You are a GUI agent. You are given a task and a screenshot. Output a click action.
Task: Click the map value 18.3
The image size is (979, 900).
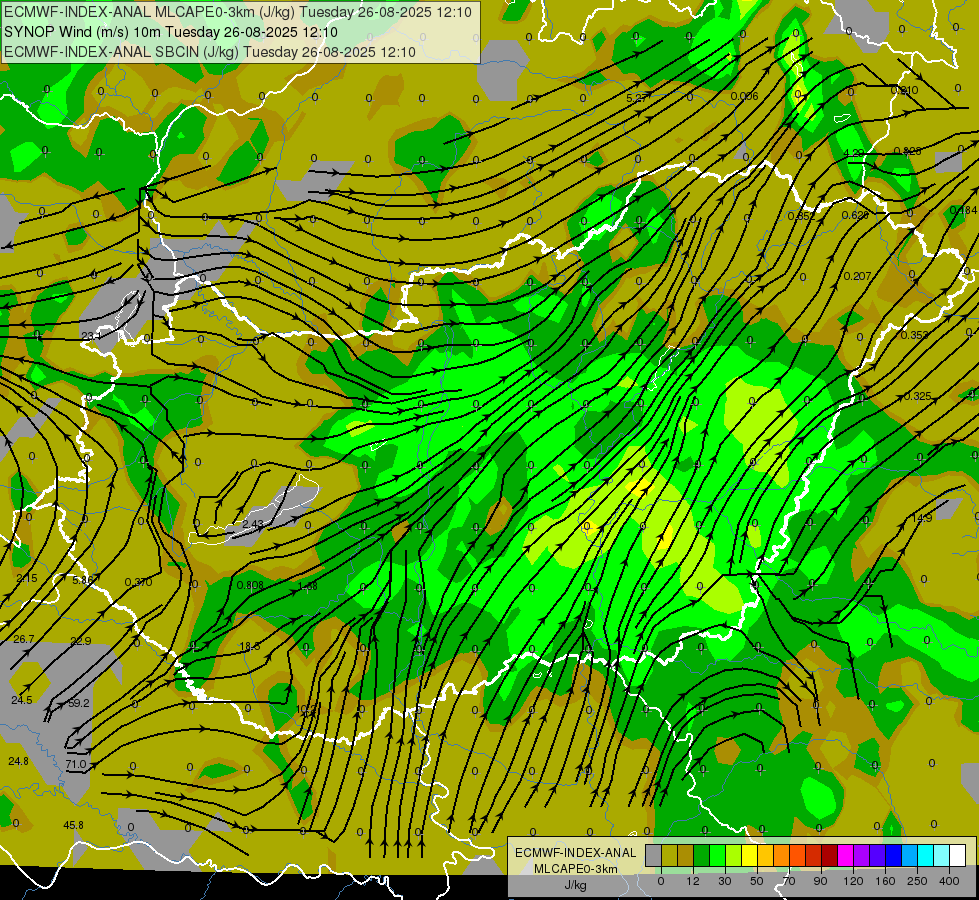click(250, 646)
